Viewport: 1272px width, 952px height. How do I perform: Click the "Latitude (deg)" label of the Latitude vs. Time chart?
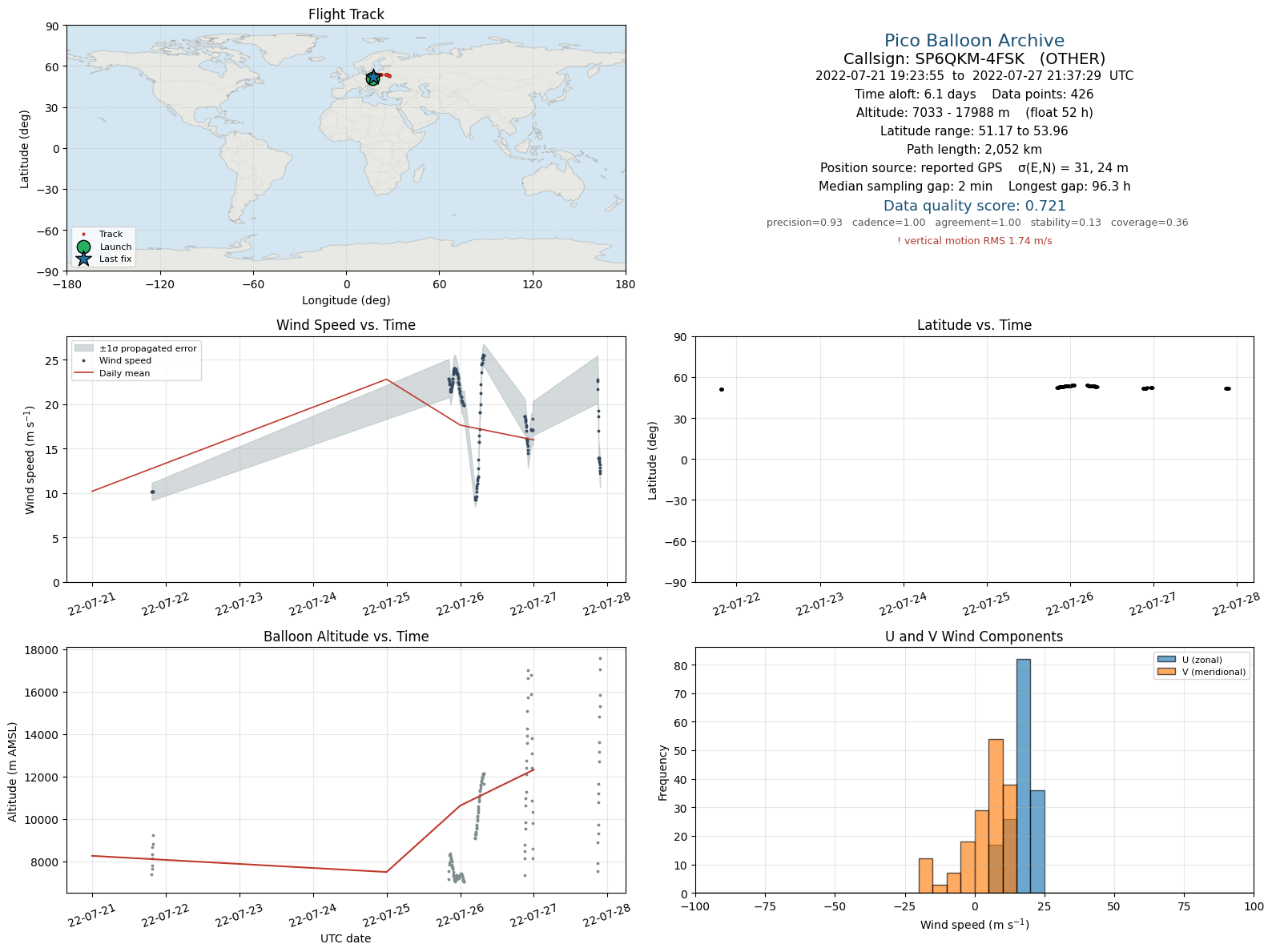(x=653, y=460)
